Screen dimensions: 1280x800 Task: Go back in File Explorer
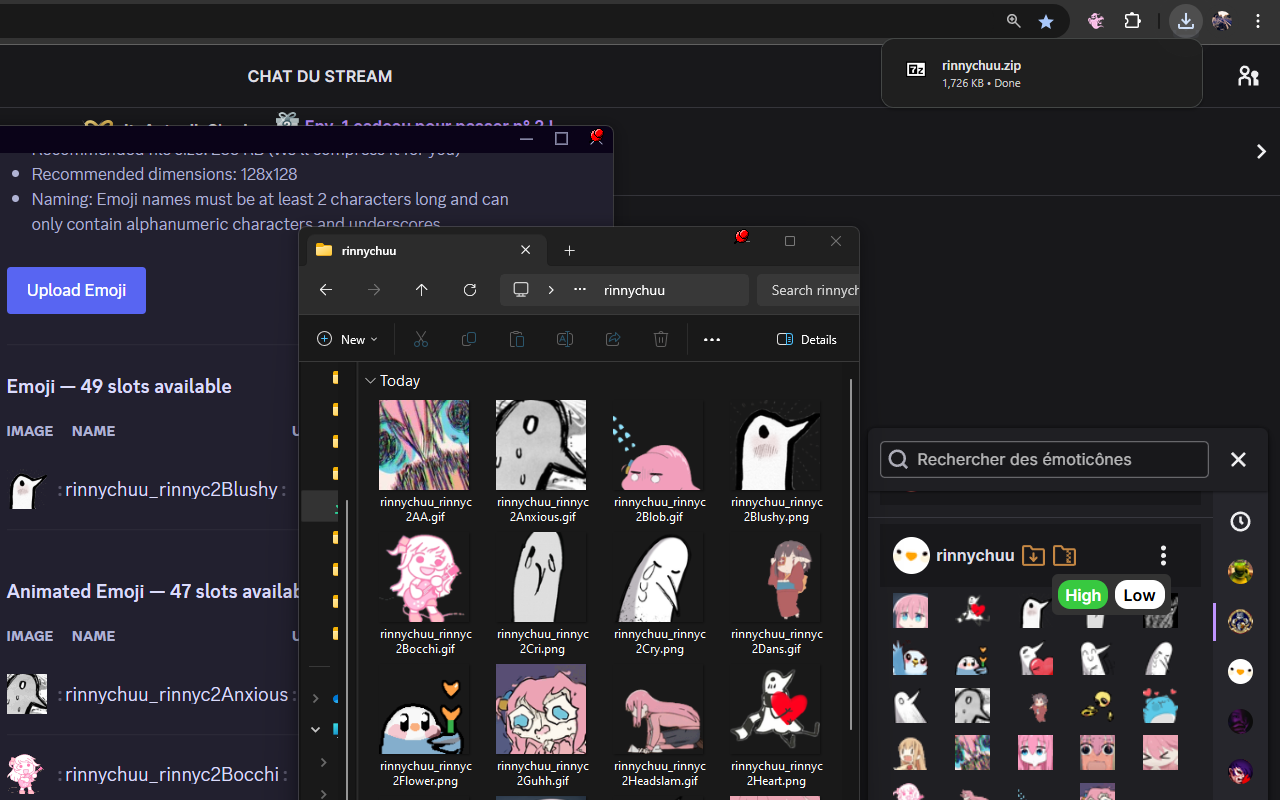(x=326, y=290)
